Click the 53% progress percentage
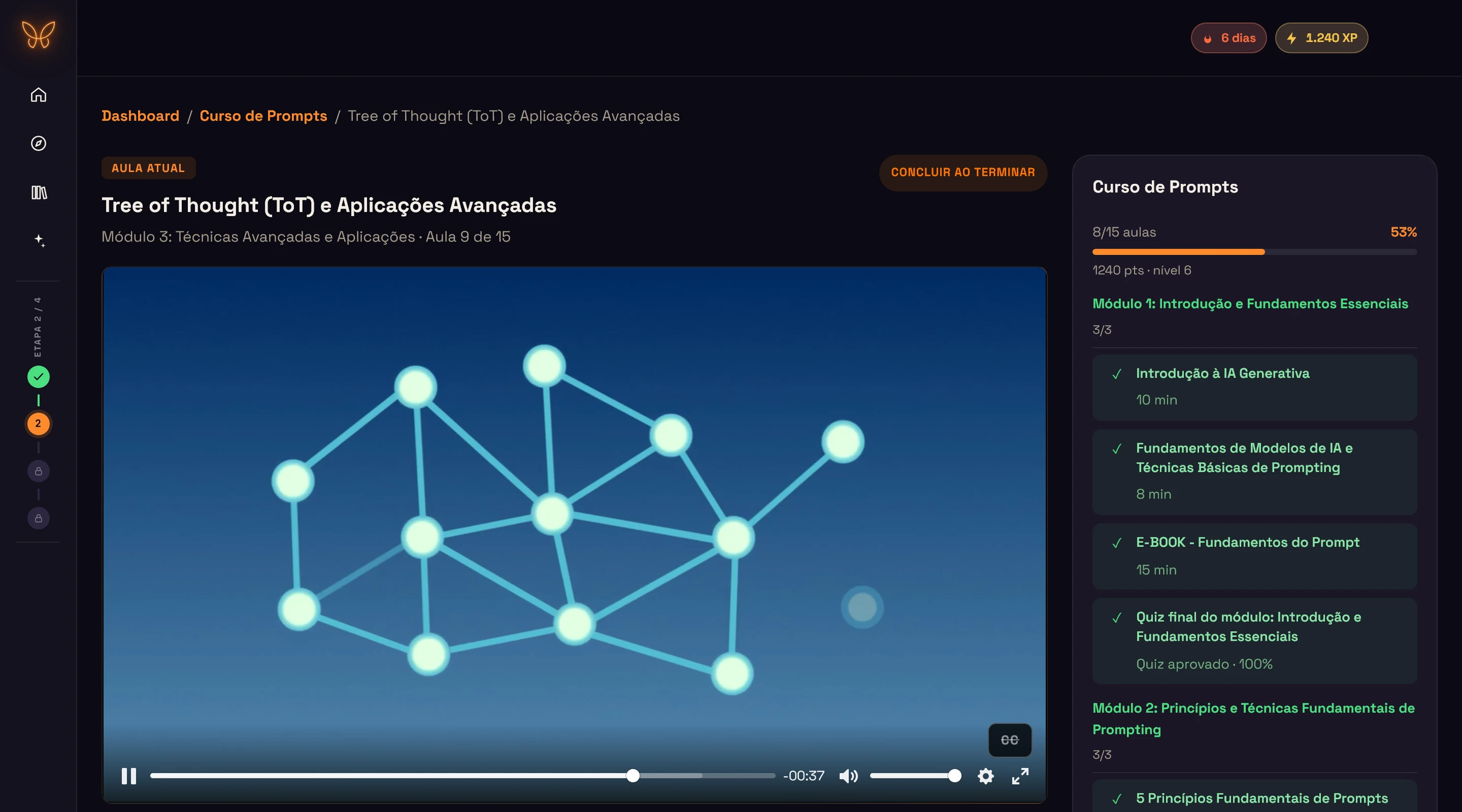The height and width of the screenshot is (812, 1462). (1404, 232)
